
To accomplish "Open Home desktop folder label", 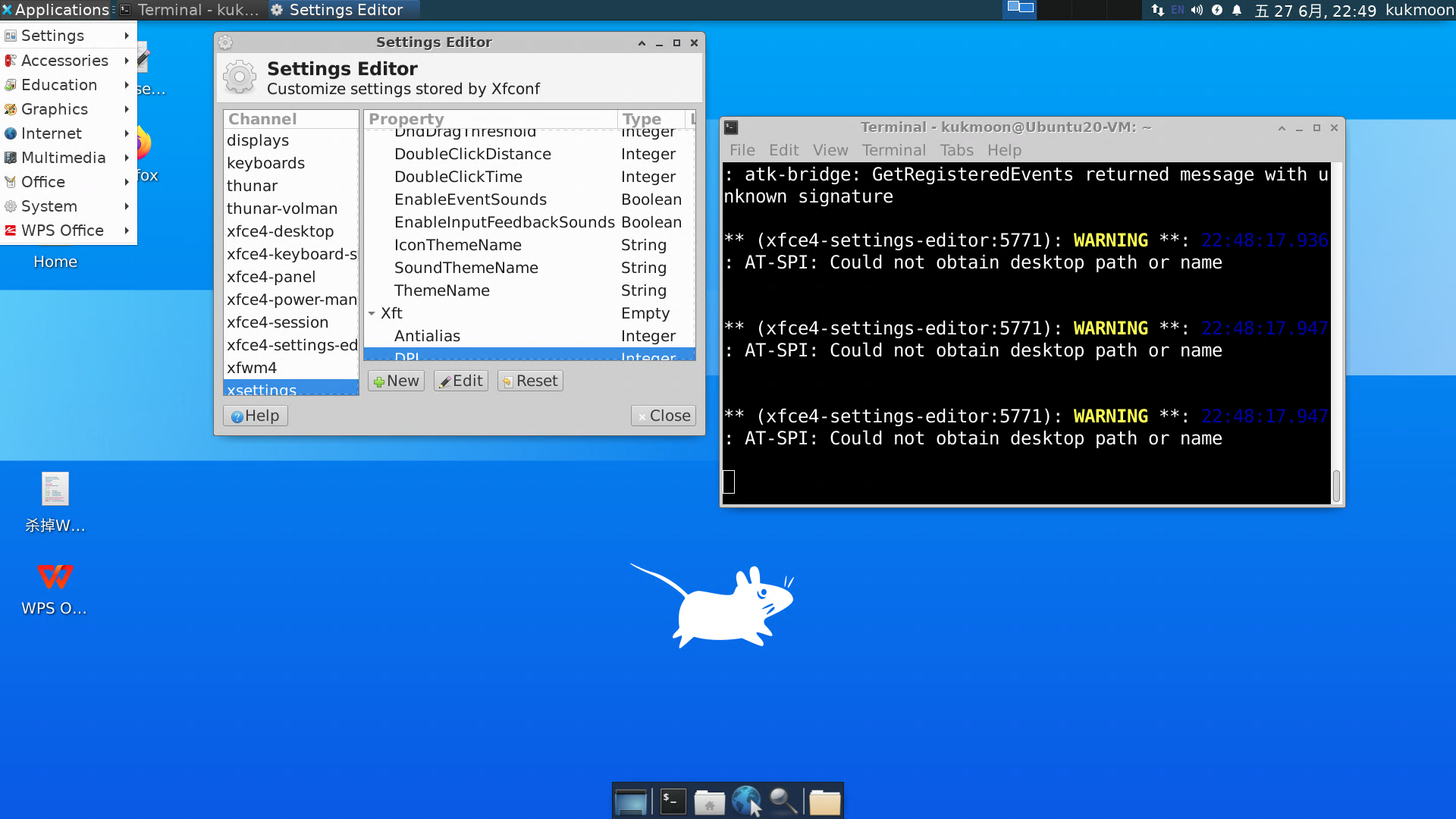I will click(x=55, y=262).
